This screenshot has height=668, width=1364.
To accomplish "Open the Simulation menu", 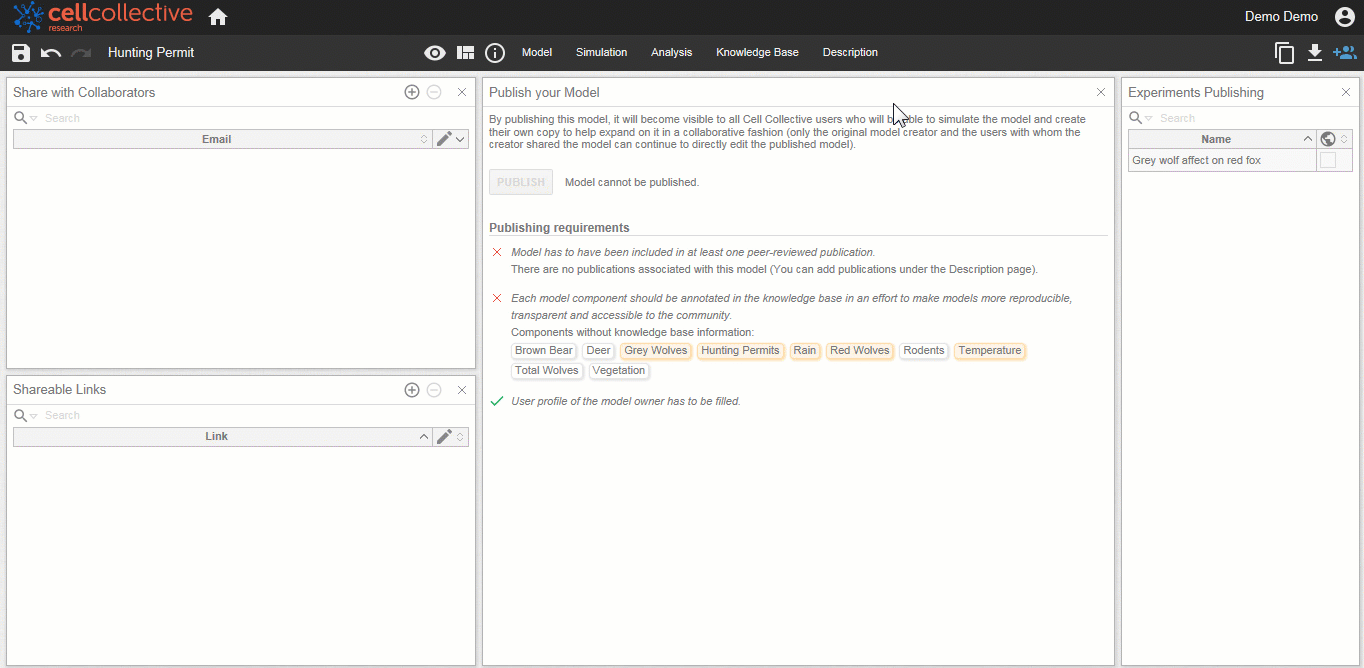I will (601, 53).
